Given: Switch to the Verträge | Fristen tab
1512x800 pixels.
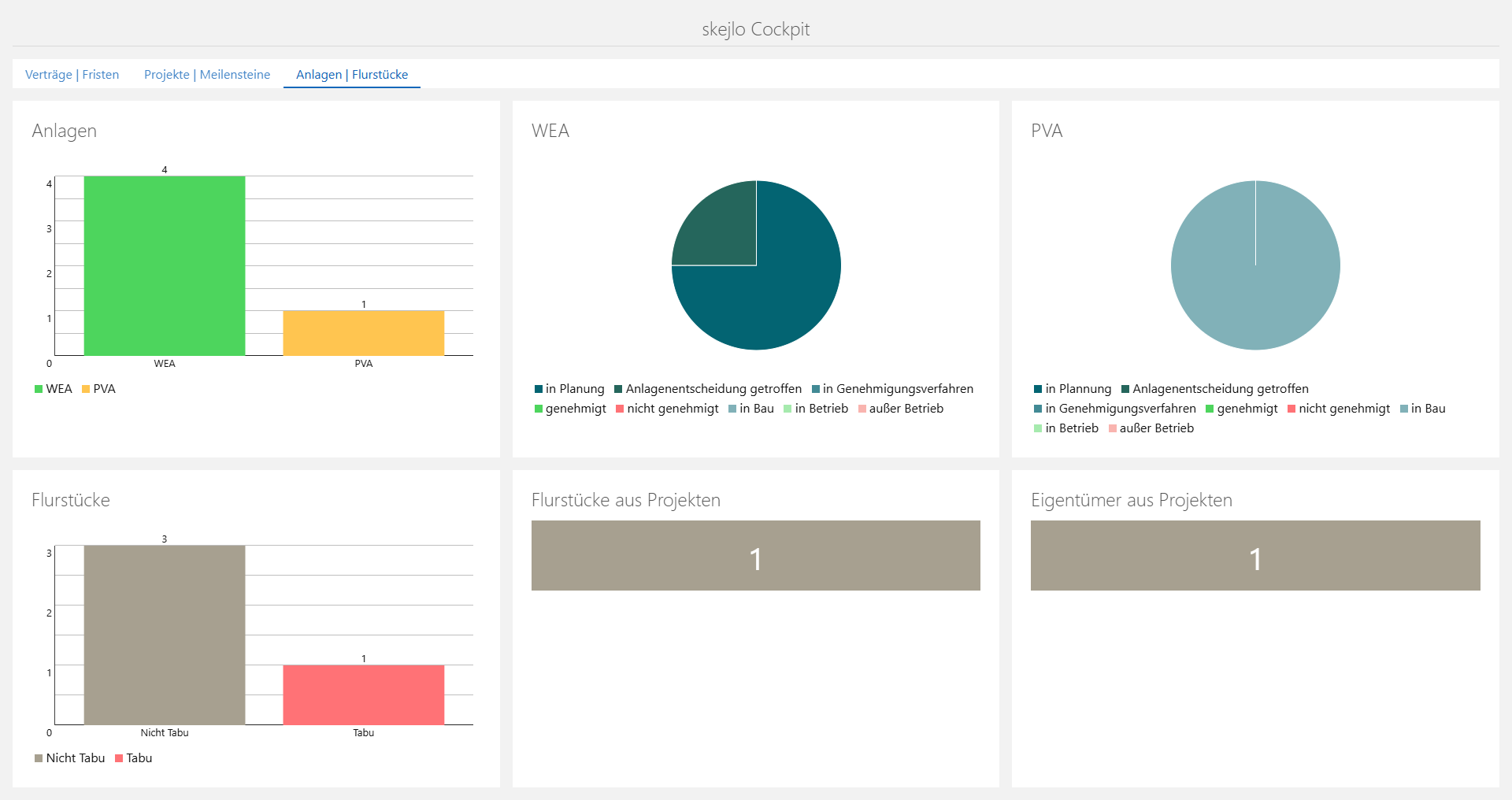Looking at the screenshot, I should pyautogui.click(x=72, y=75).
